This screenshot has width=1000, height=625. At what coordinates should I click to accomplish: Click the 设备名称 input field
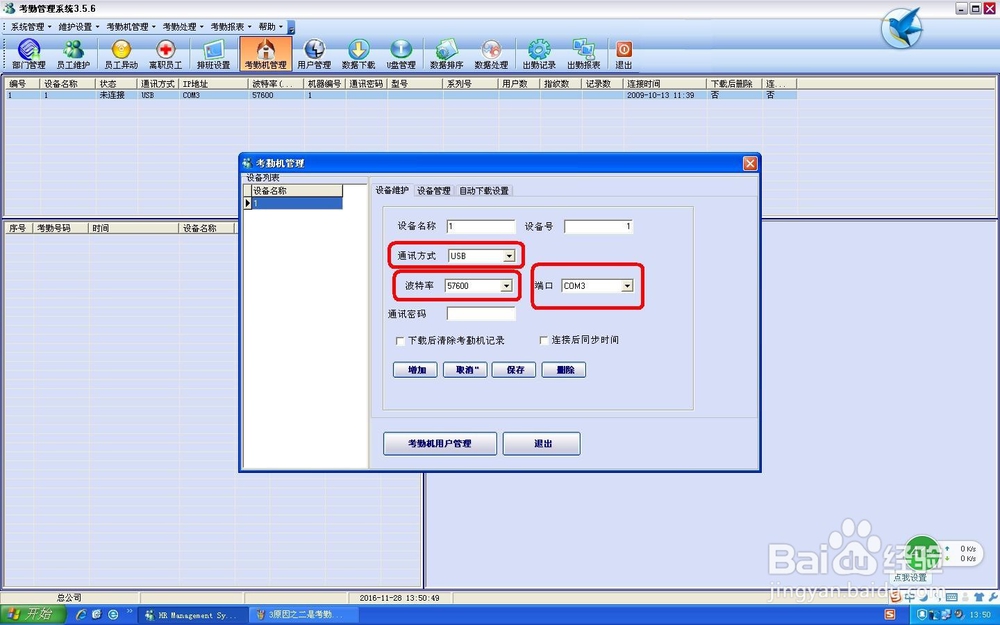coord(481,226)
